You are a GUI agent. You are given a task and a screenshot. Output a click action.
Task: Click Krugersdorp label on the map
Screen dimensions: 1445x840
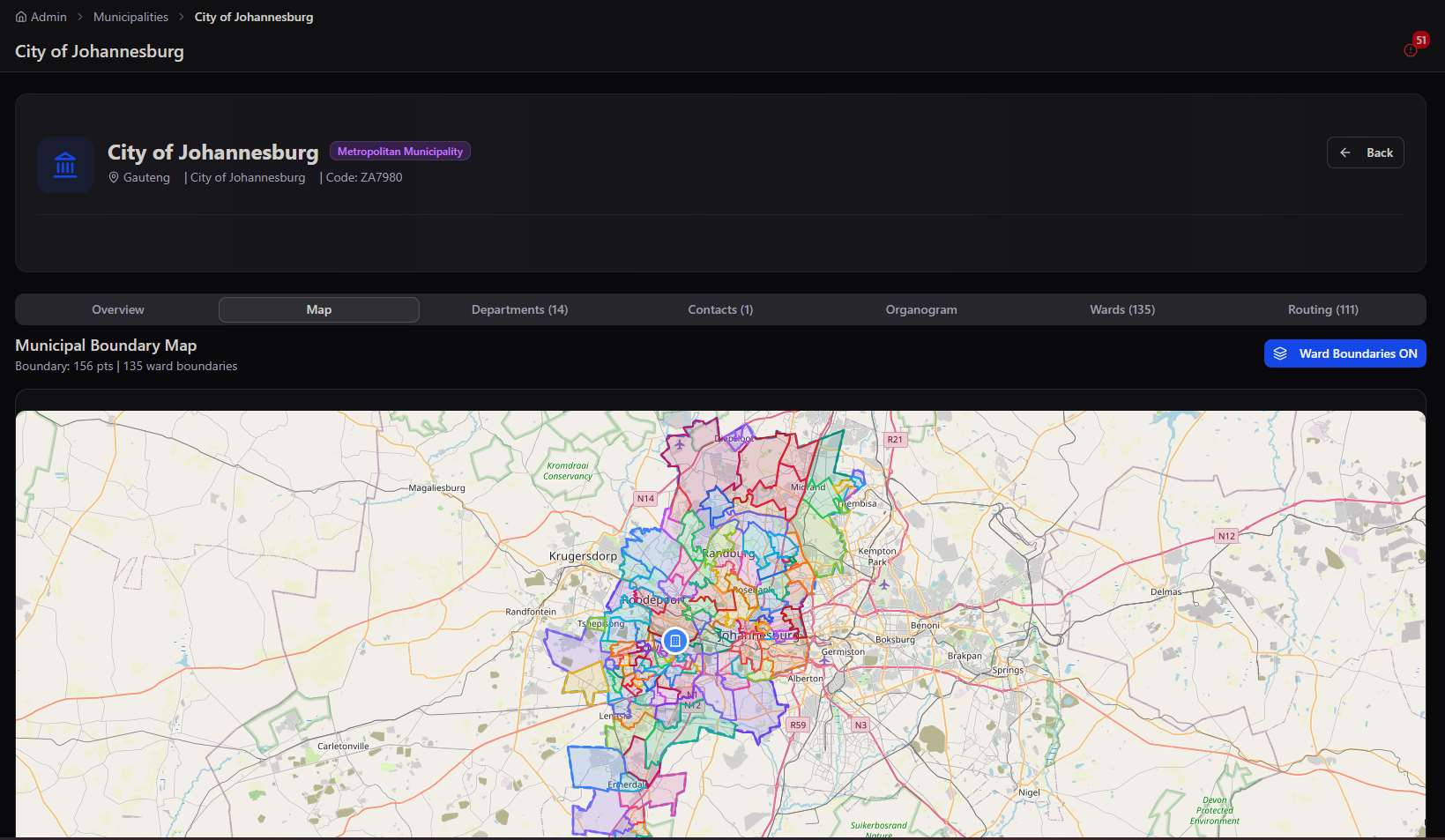[x=583, y=556]
